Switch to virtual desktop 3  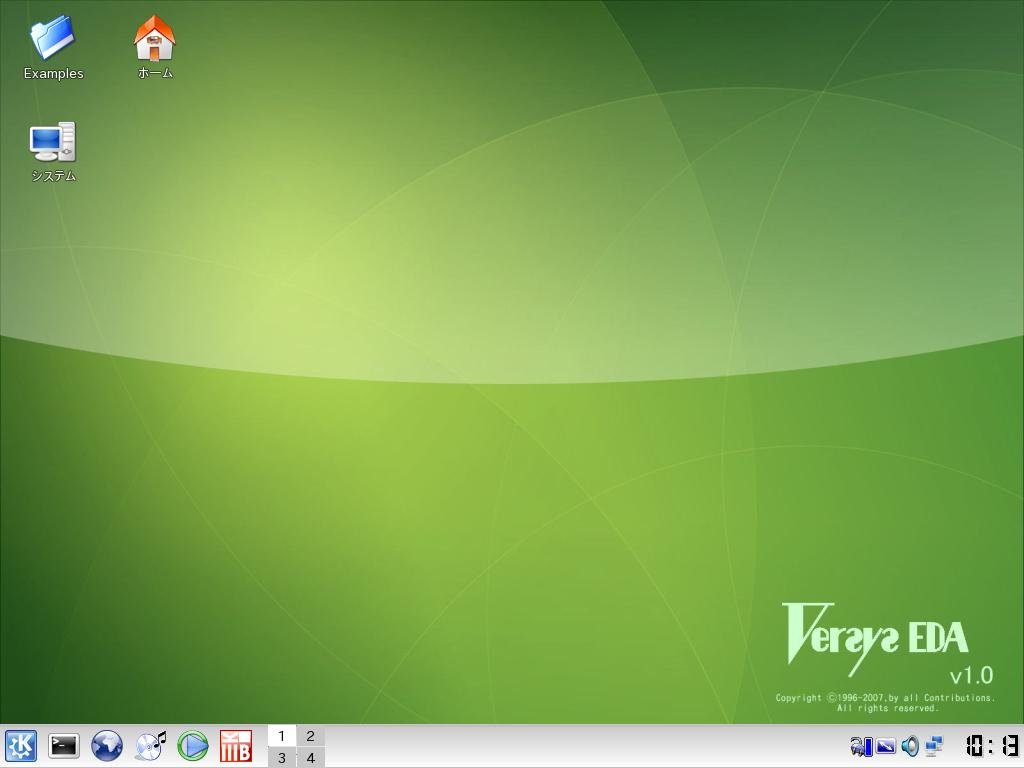point(281,758)
